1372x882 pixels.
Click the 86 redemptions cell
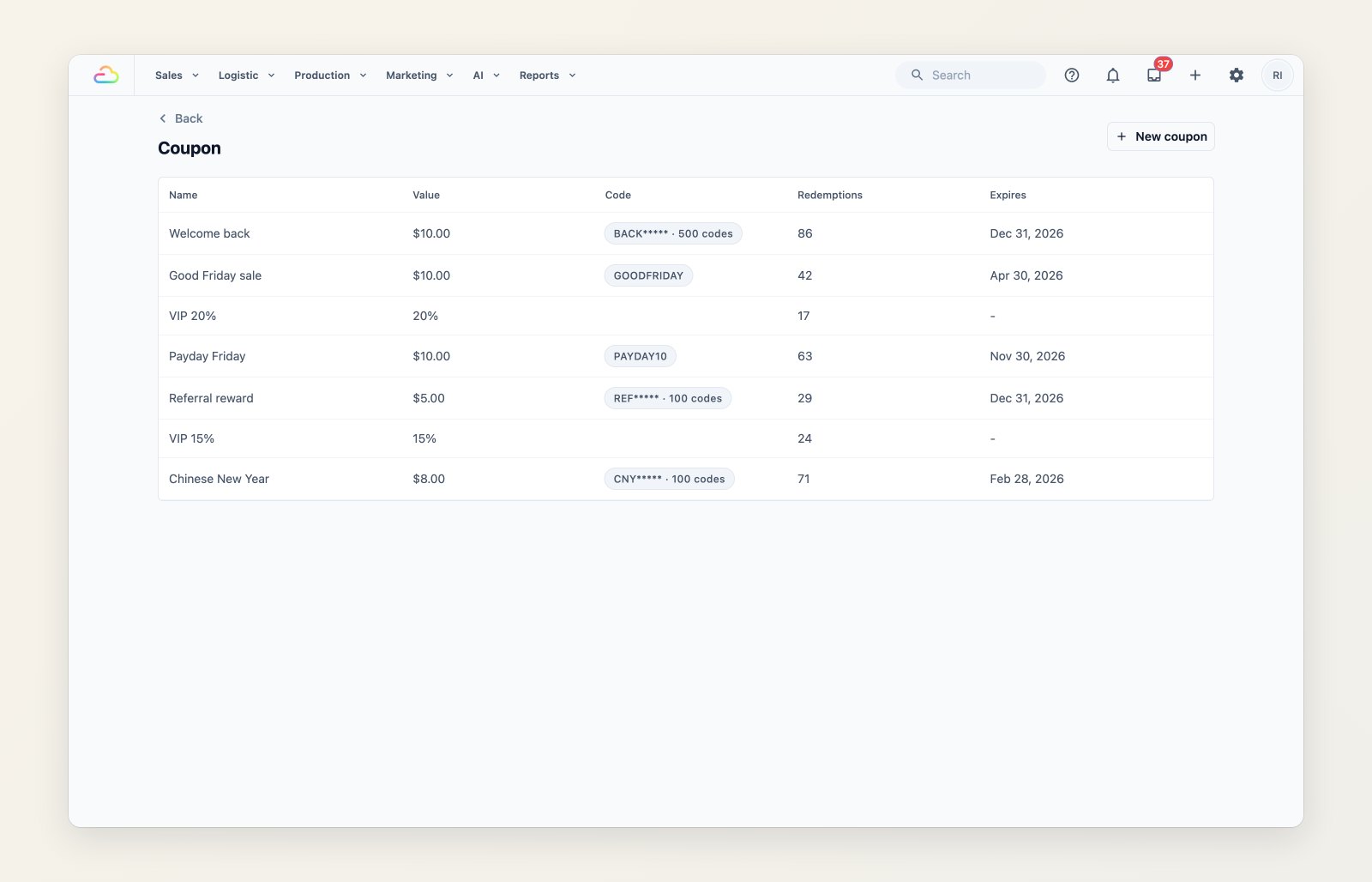click(x=804, y=233)
